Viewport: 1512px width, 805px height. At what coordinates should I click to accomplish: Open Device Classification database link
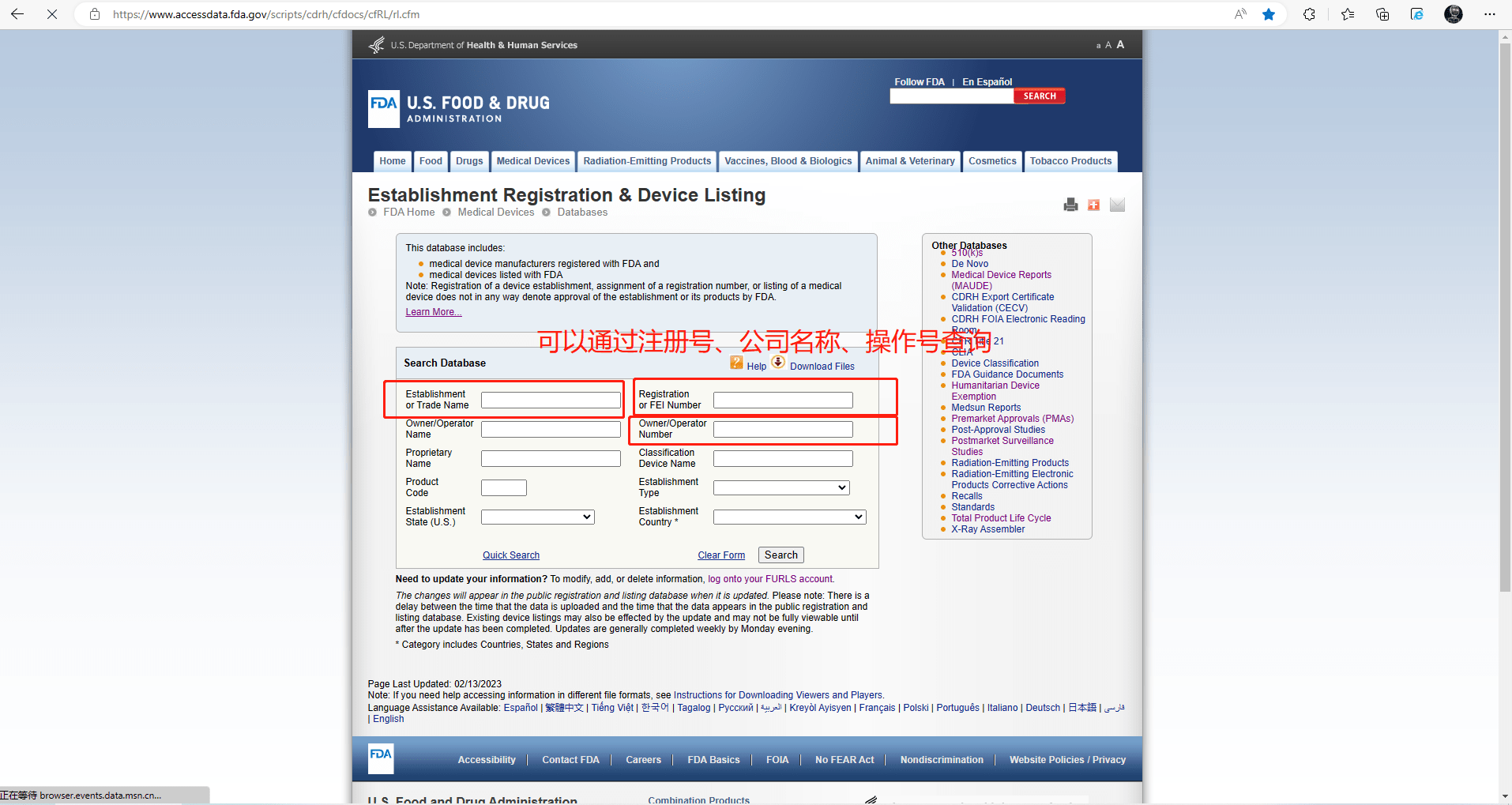click(995, 363)
